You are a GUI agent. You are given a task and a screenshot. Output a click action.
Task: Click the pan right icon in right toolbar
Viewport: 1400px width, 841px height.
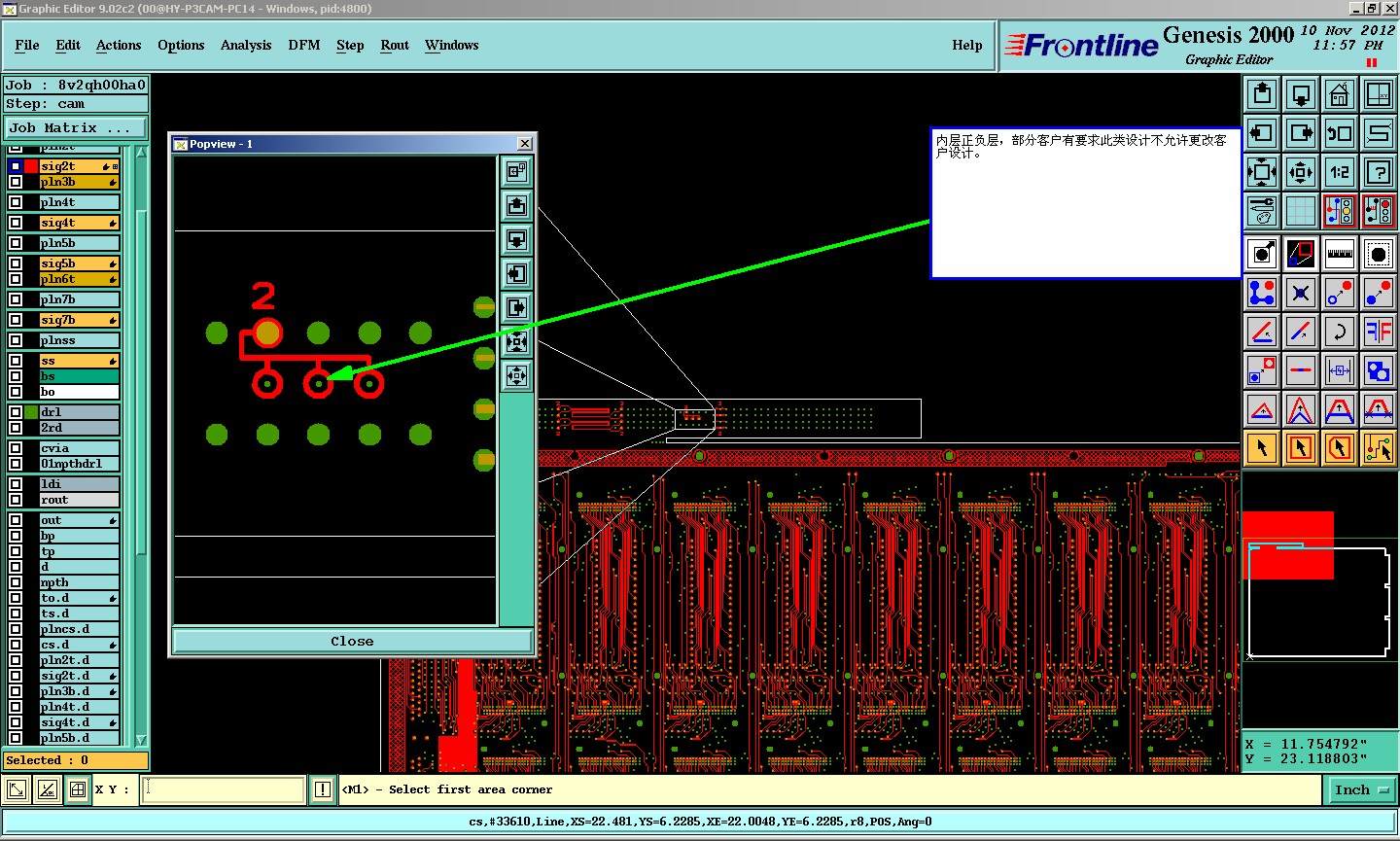point(1301,133)
